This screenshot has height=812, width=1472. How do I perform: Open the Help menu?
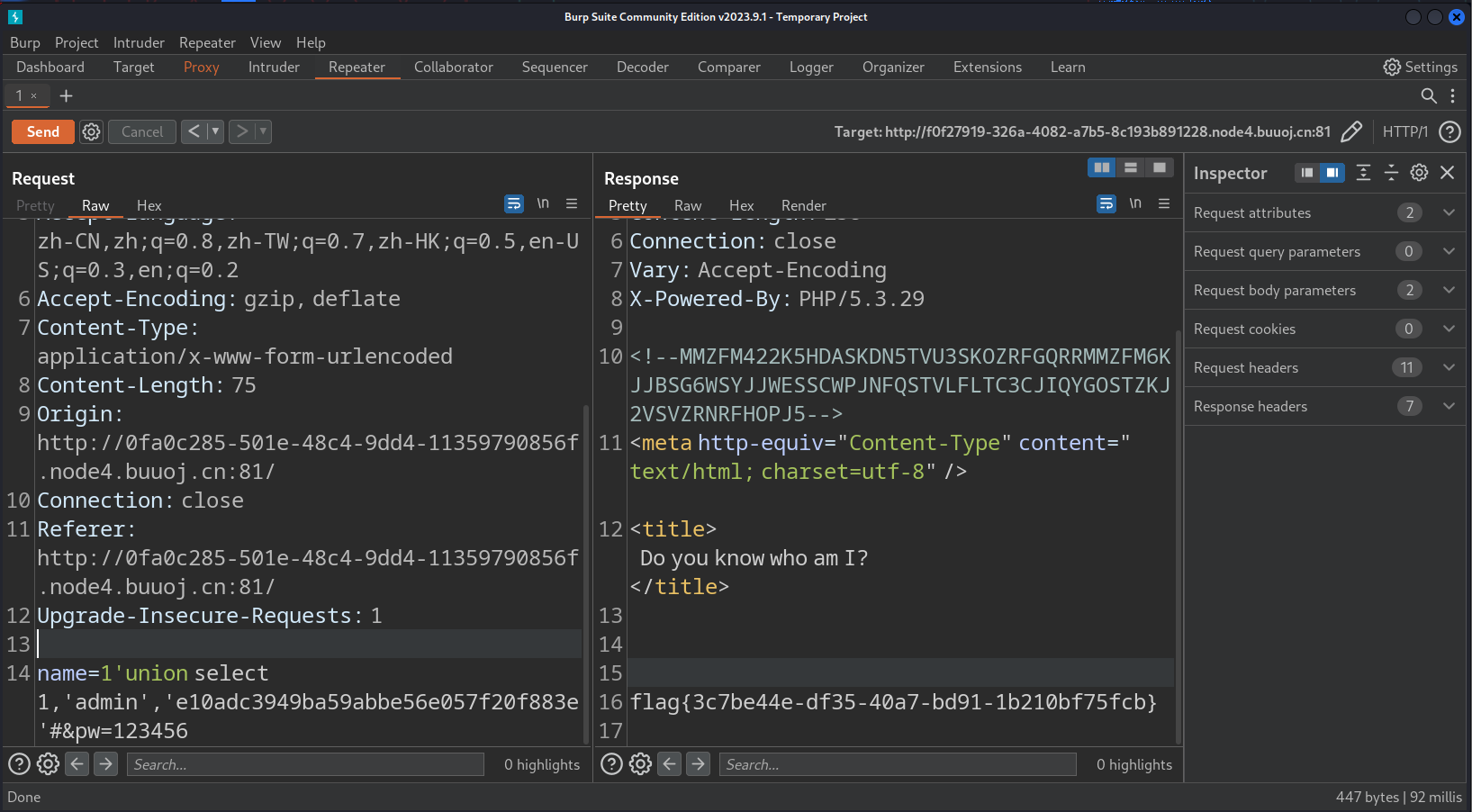(311, 42)
